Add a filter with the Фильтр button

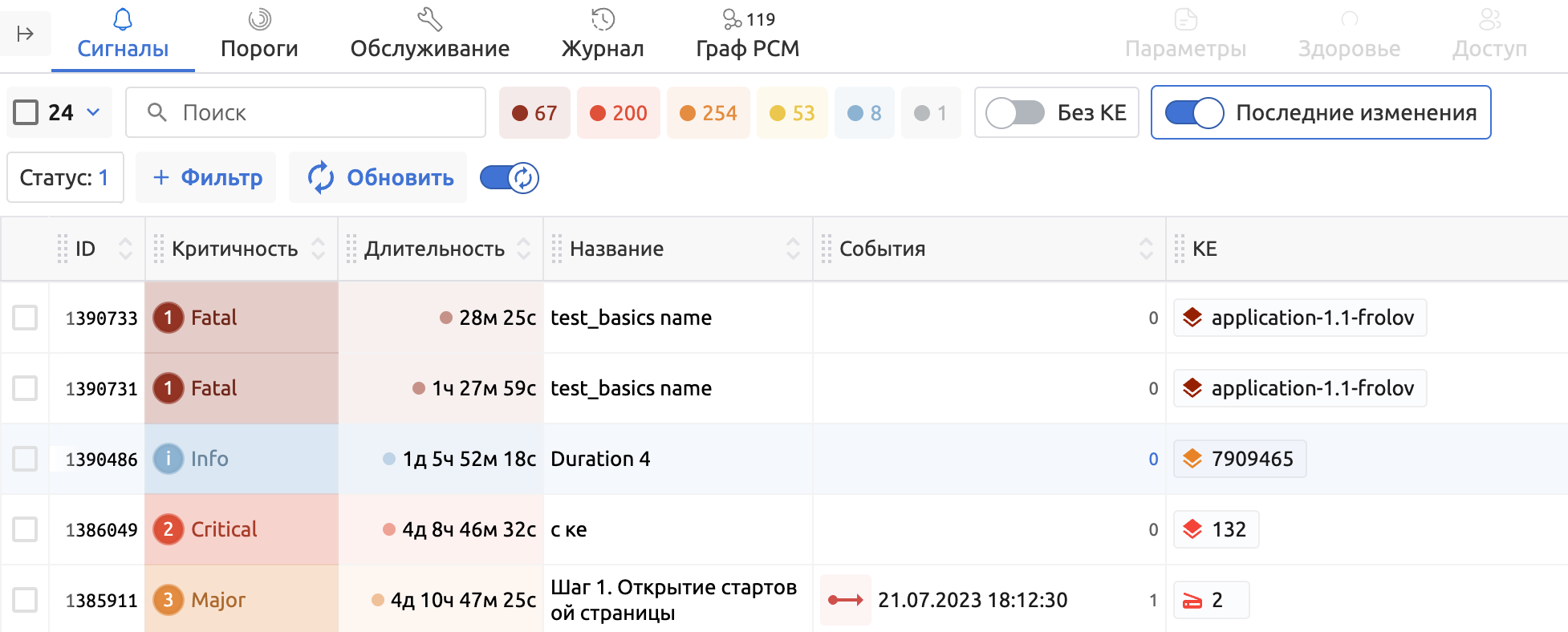point(206,178)
